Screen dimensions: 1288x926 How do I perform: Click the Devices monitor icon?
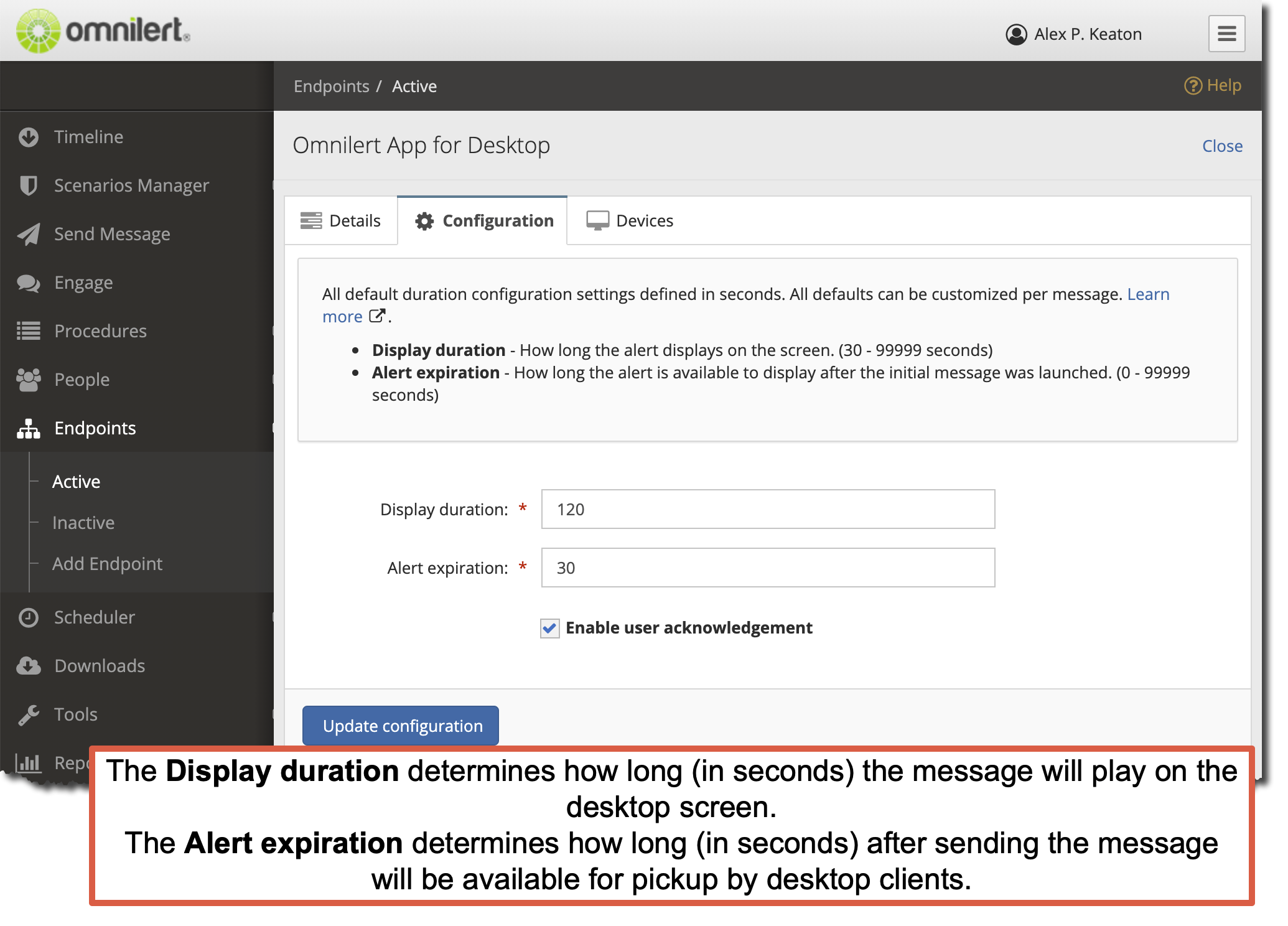coord(597,221)
